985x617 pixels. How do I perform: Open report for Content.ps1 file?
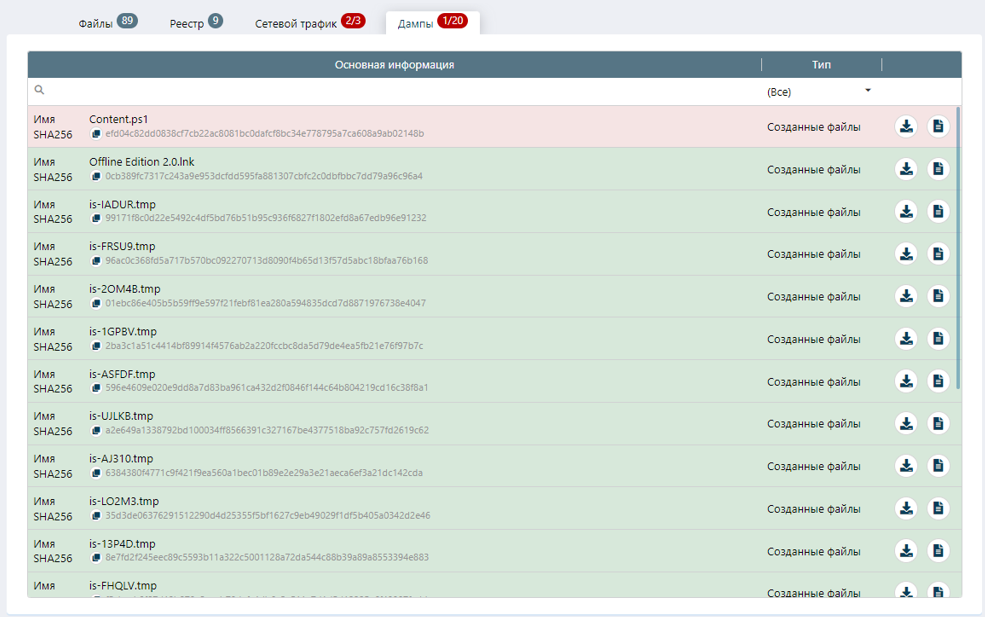[938, 126]
